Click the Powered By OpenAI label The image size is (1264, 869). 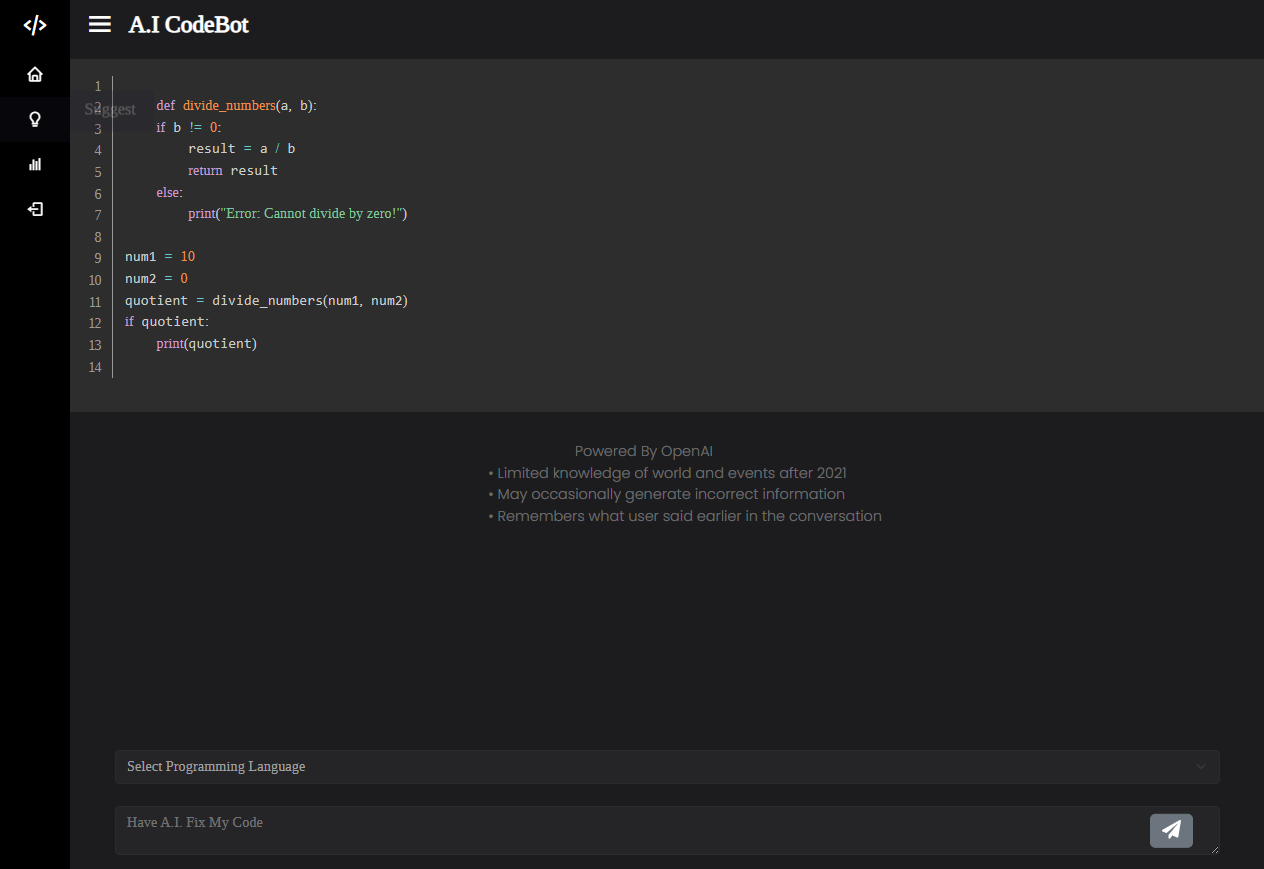644,451
